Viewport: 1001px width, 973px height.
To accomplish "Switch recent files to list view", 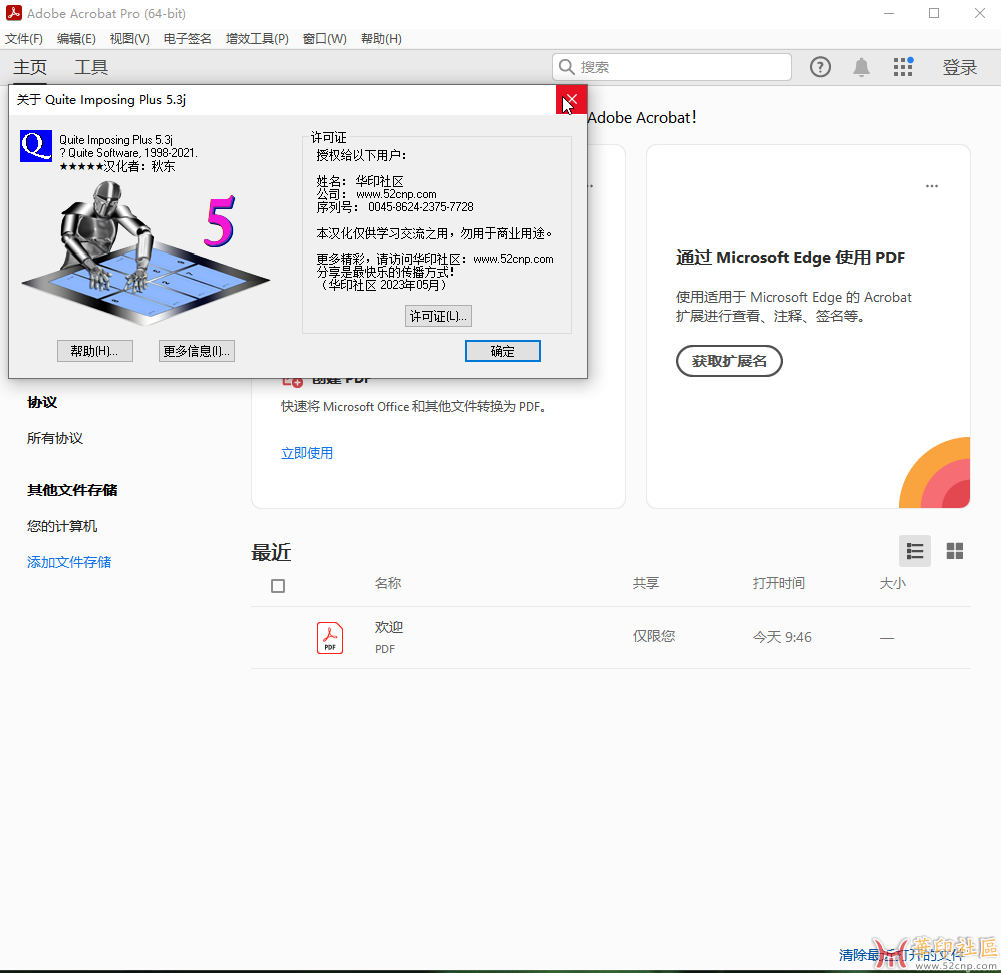I will (915, 551).
